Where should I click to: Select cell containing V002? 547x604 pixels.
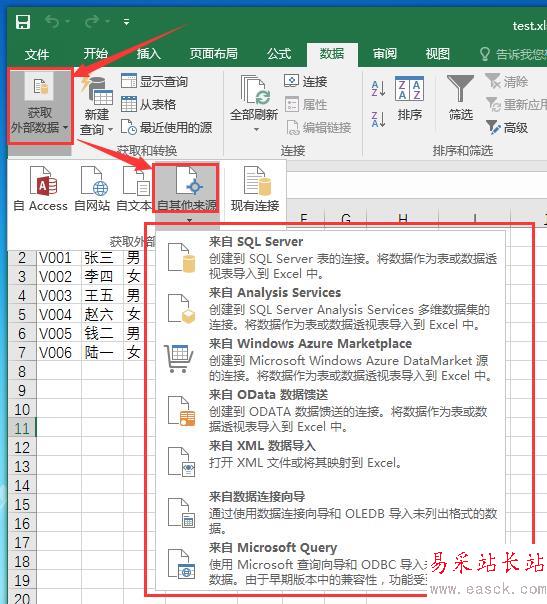[59, 277]
